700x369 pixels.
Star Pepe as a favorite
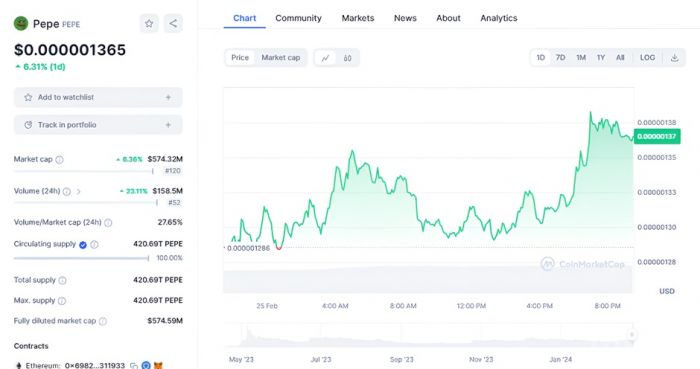pos(149,24)
